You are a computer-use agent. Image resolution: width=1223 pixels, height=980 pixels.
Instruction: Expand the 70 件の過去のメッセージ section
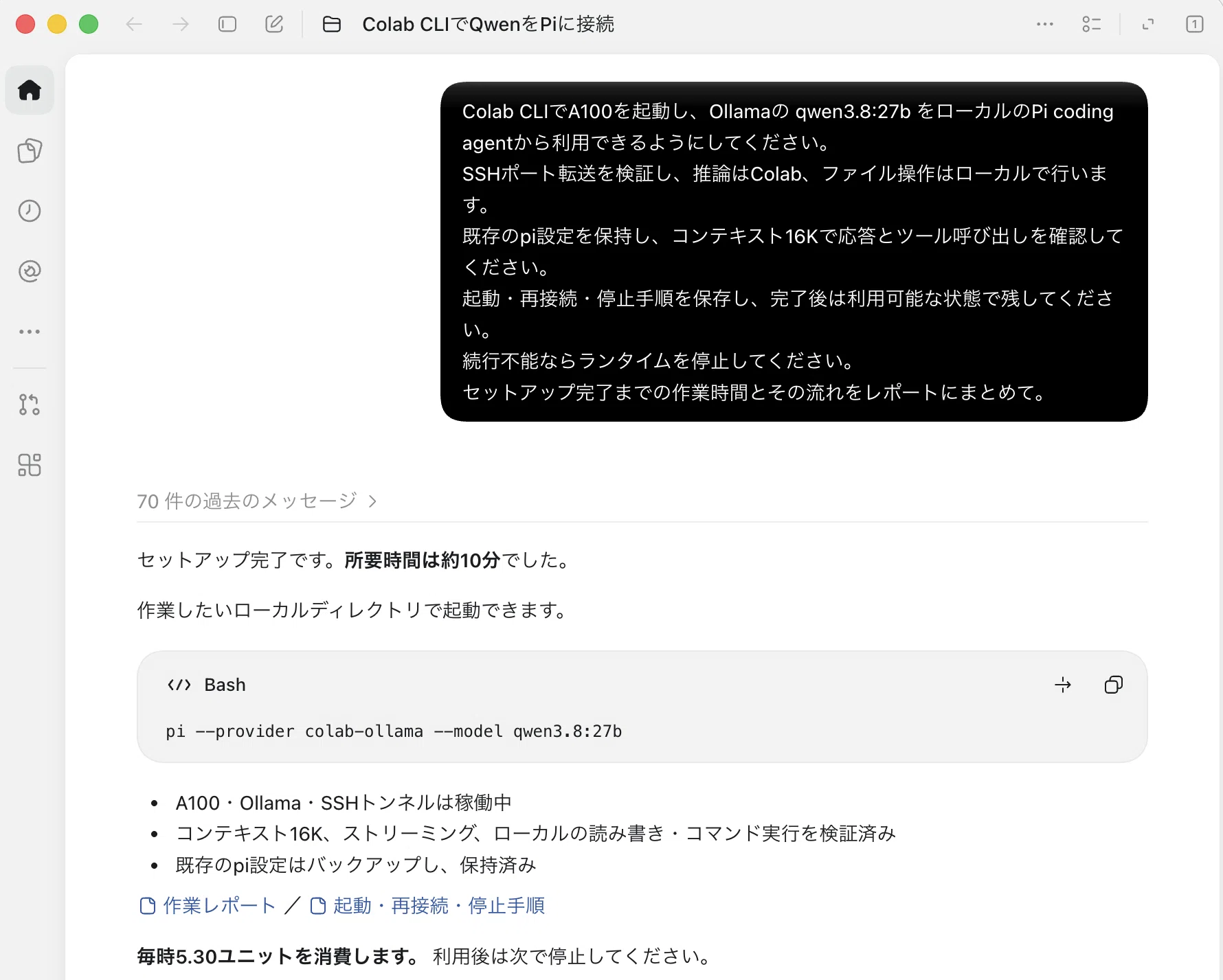pyautogui.click(x=257, y=501)
